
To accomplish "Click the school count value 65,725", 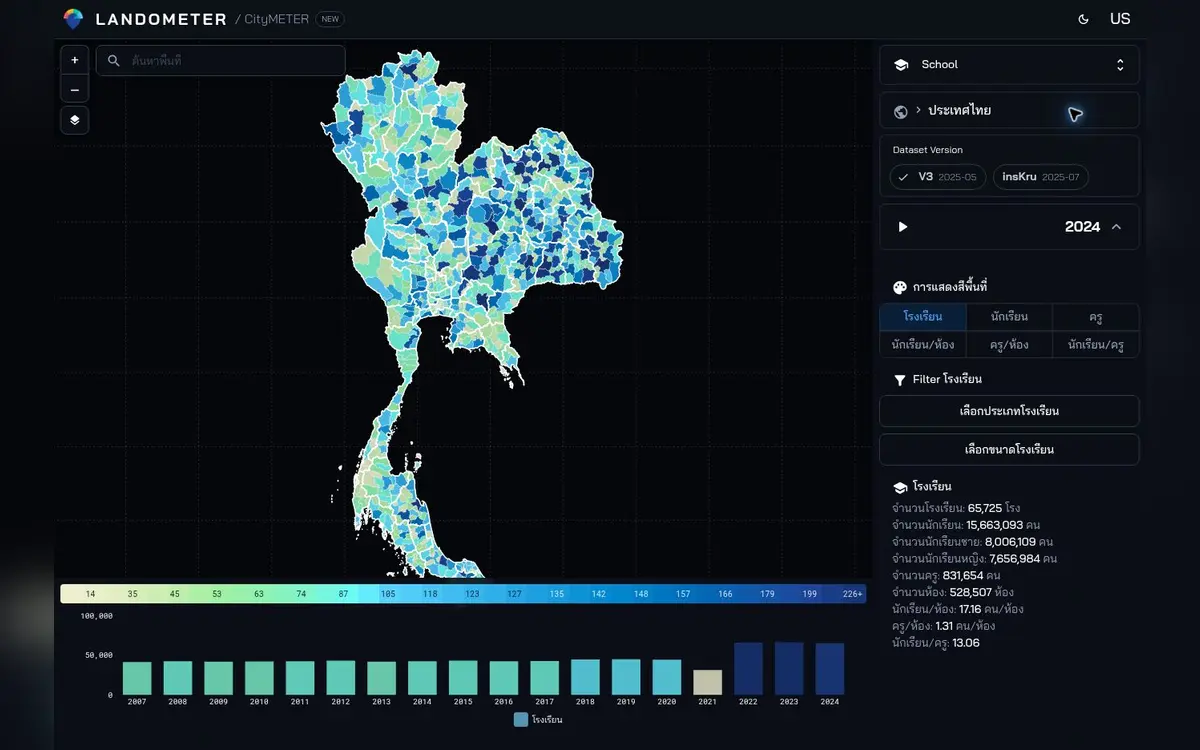I will pyautogui.click(x=985, y=508).
